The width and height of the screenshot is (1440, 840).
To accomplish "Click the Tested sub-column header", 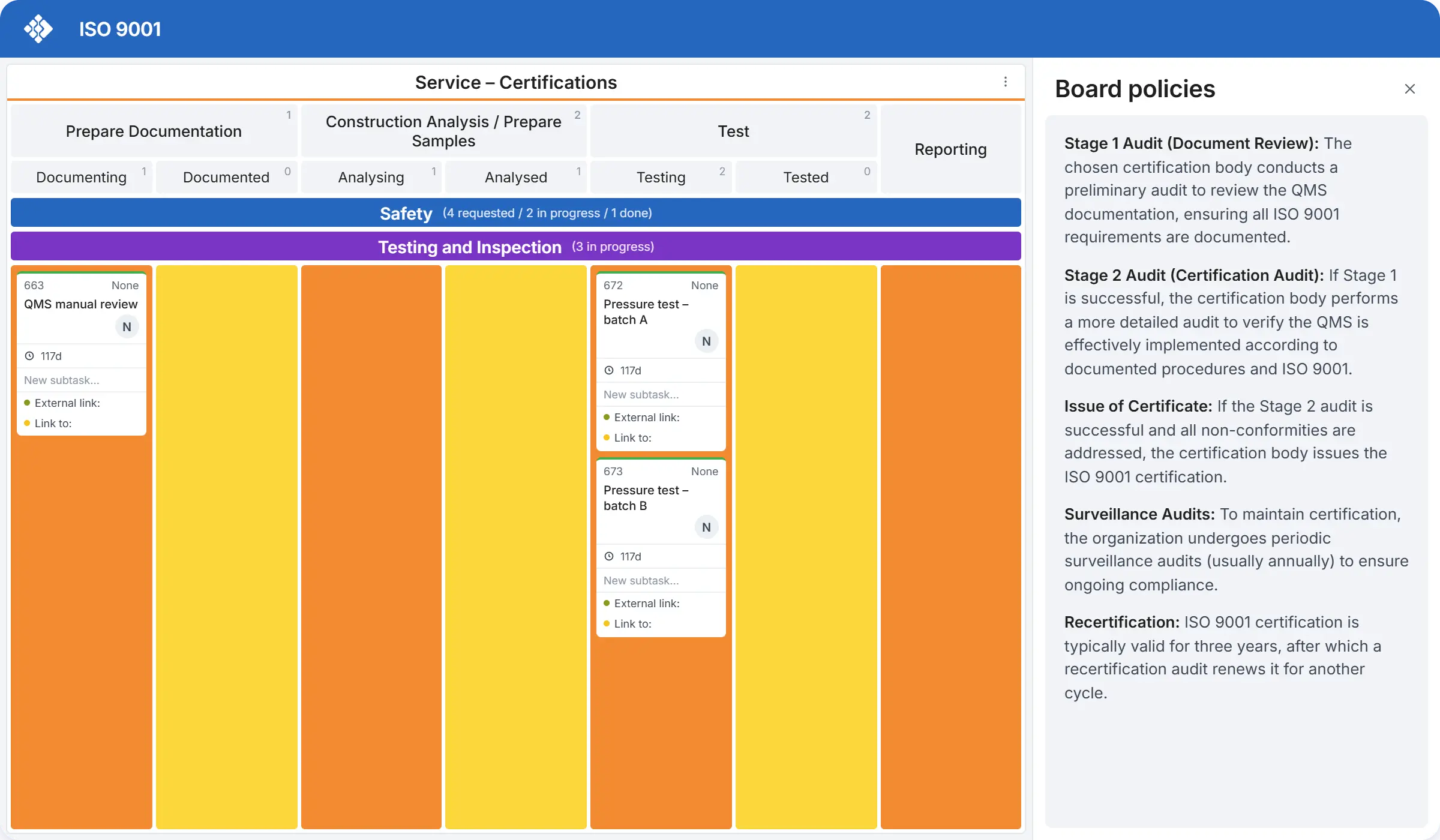I will (x=806, y=177).
